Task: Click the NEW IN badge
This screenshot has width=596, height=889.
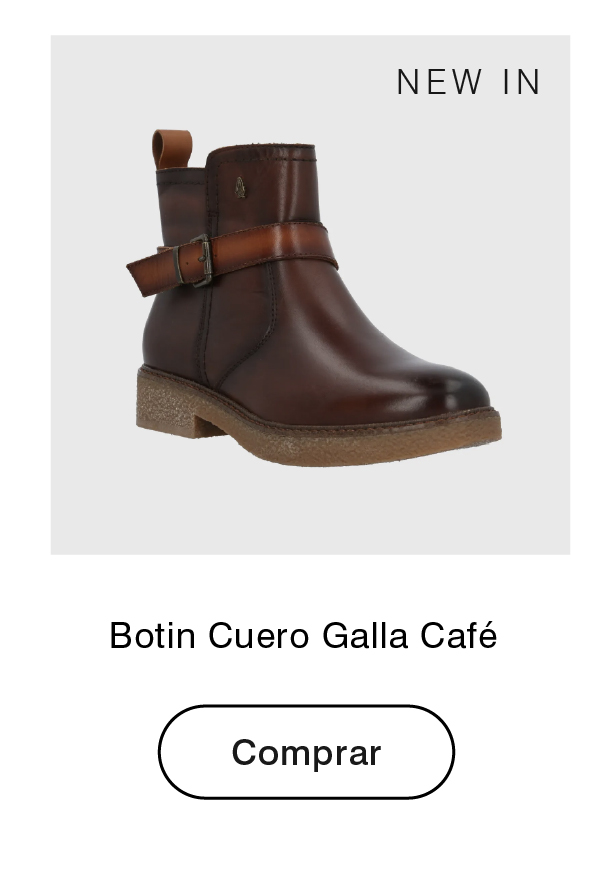Action: point(468,82)
